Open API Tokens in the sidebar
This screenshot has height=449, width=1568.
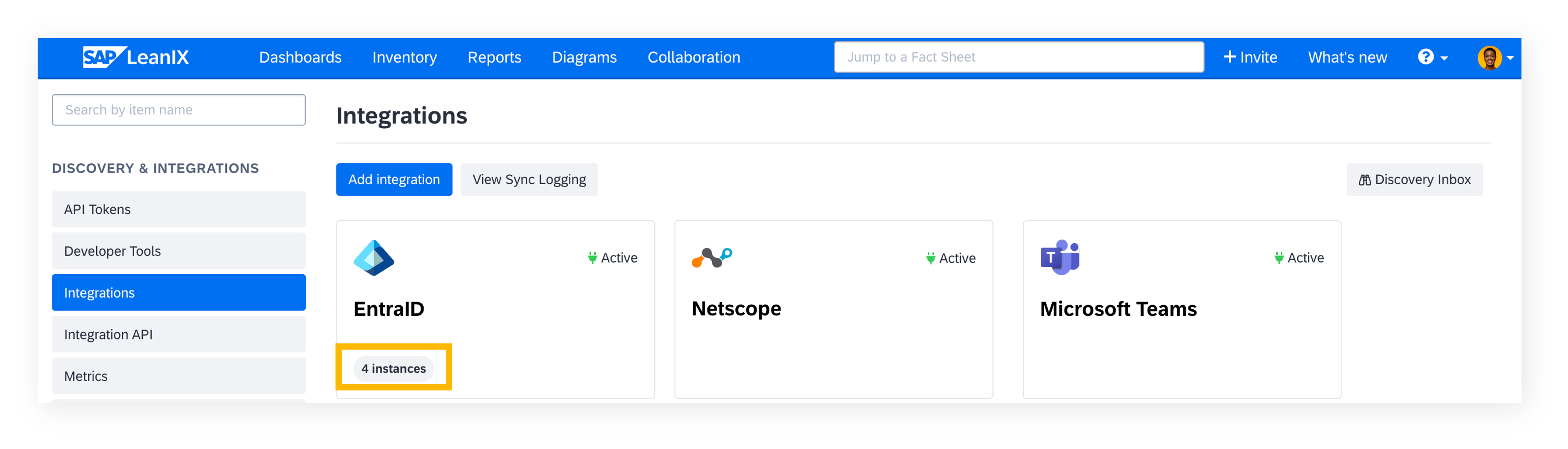[178, 209]
